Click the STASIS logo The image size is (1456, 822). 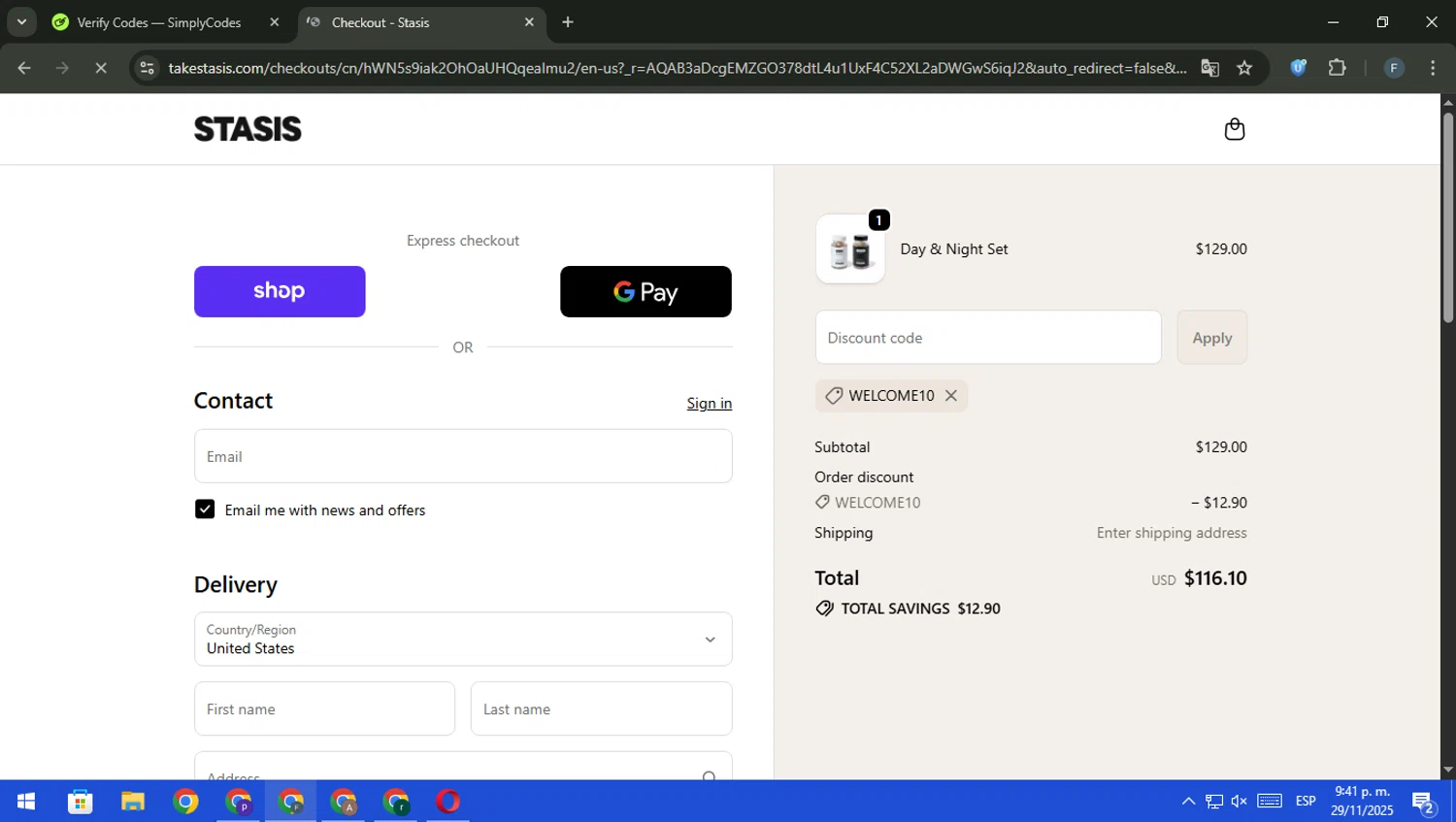pyautogui.click(x=248, y=129)
